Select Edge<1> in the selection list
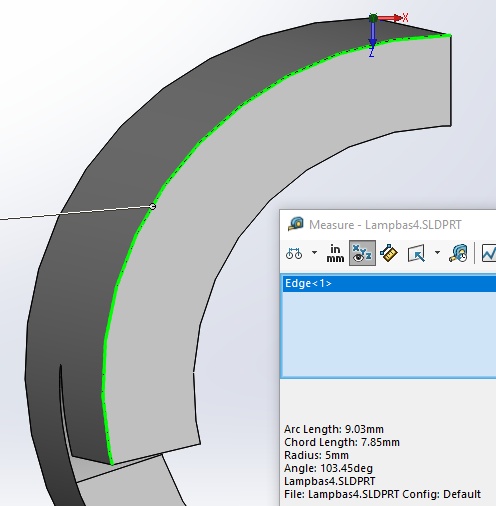The height and width of the screenshot is (506, 496). click(389, 283)
